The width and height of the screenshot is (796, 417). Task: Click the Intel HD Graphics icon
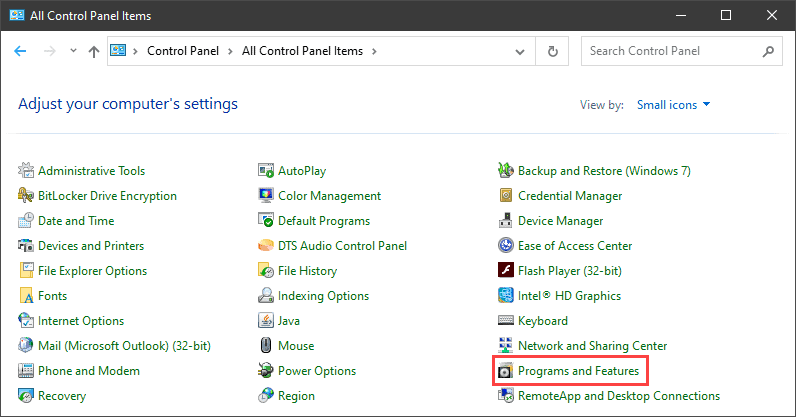[x=506, y=296]
